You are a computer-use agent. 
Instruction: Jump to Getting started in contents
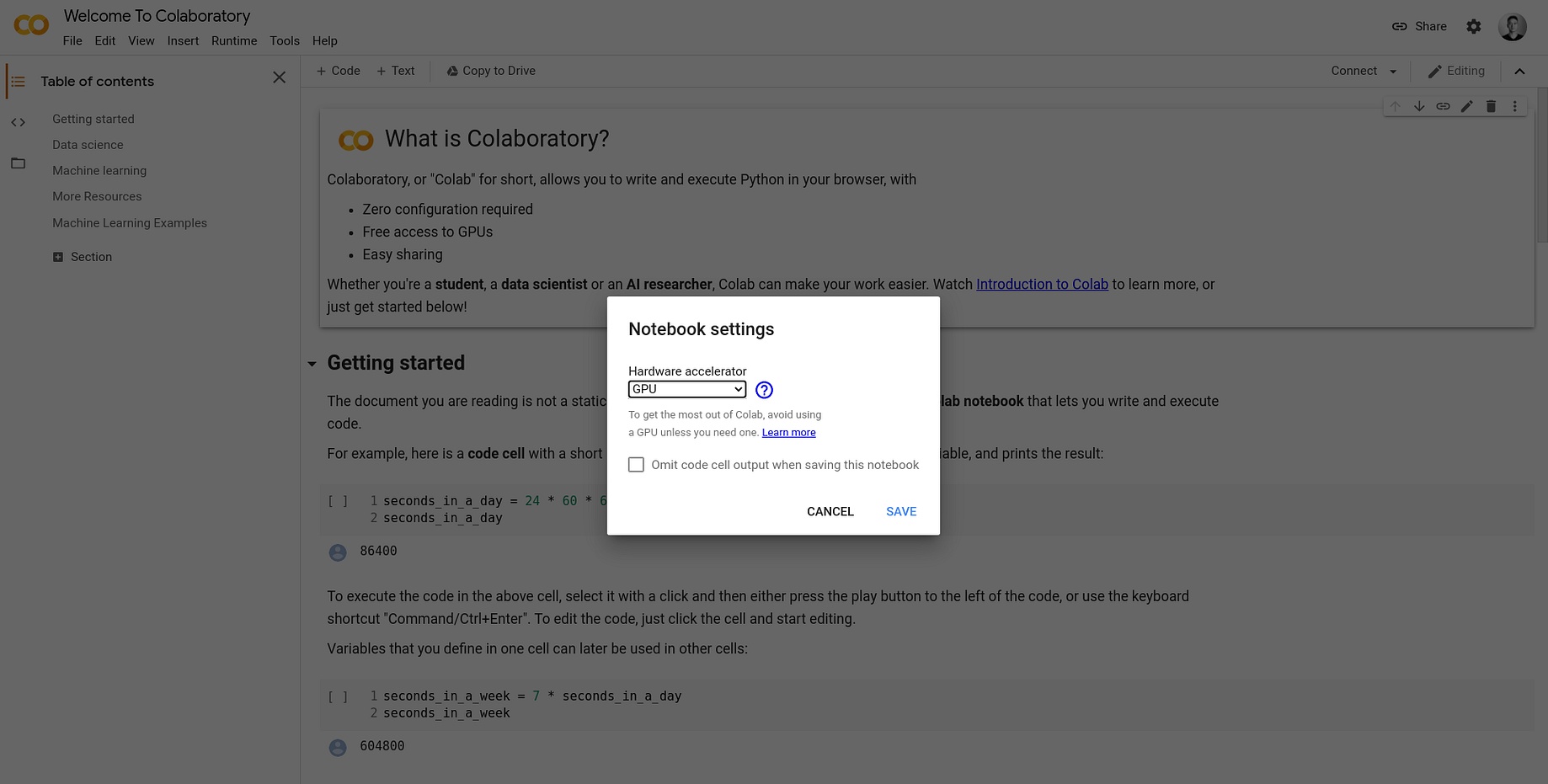[x=93, y=120]
